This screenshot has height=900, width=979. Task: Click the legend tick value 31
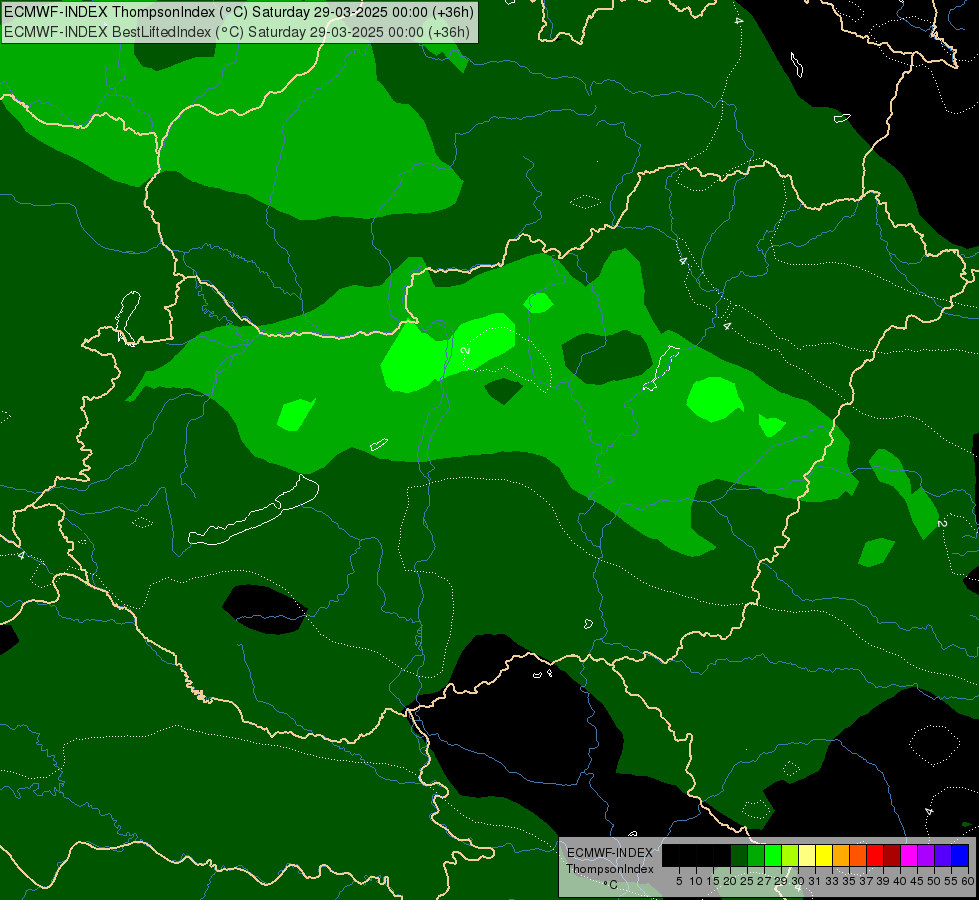814,881
